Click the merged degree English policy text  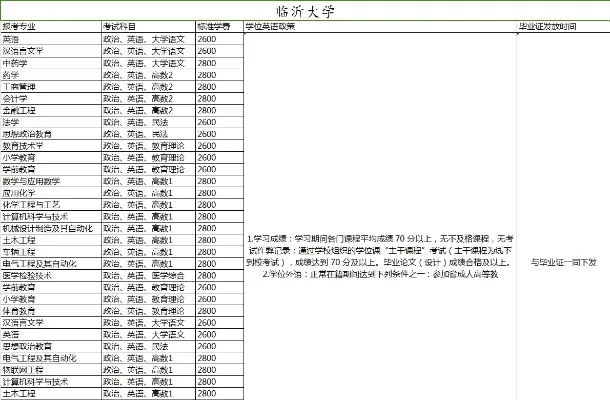[380, 256]
